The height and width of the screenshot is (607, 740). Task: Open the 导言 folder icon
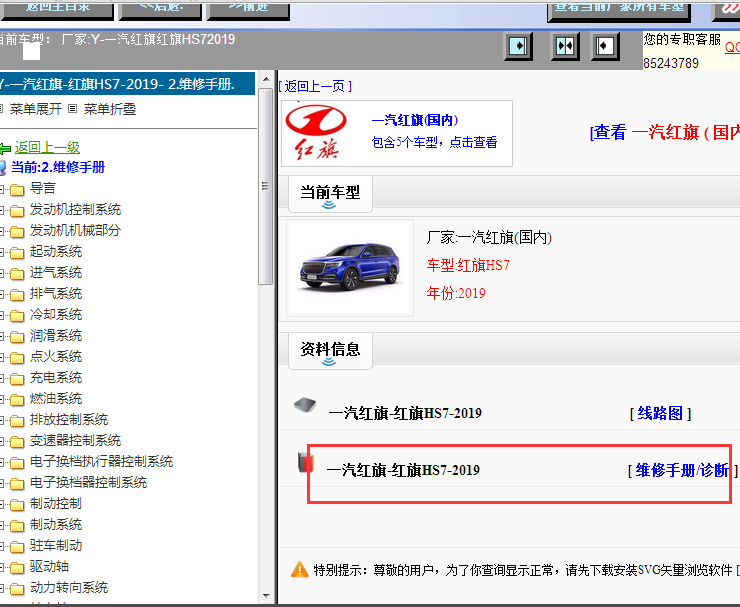(x=17, y=190)
